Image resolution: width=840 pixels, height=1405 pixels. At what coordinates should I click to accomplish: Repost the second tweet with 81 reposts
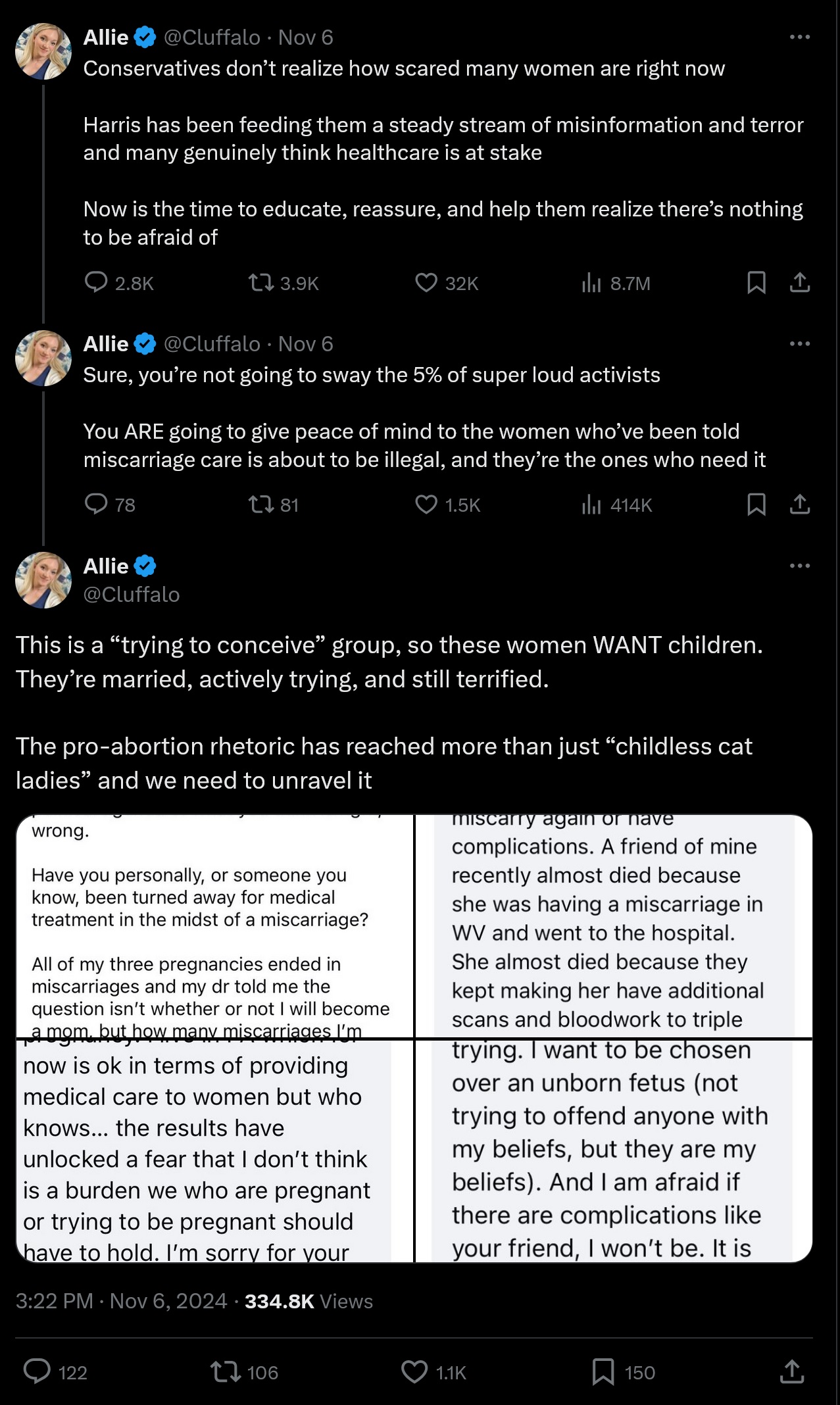point(260,505)
